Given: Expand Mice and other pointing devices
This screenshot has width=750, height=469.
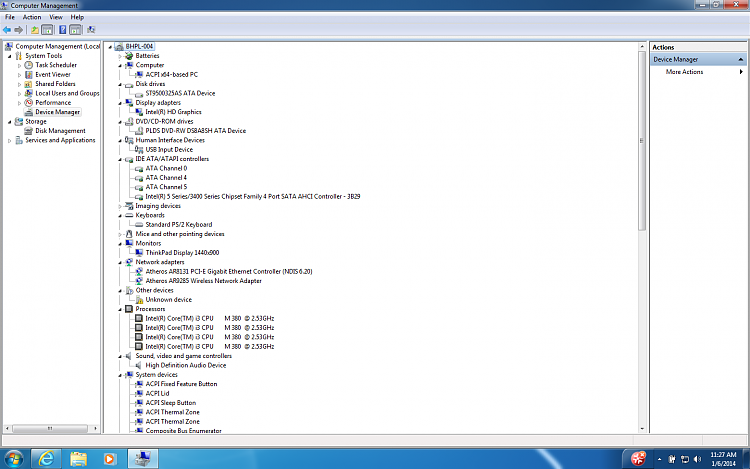Looking at the screenshot, I should [x=120, y=234].
